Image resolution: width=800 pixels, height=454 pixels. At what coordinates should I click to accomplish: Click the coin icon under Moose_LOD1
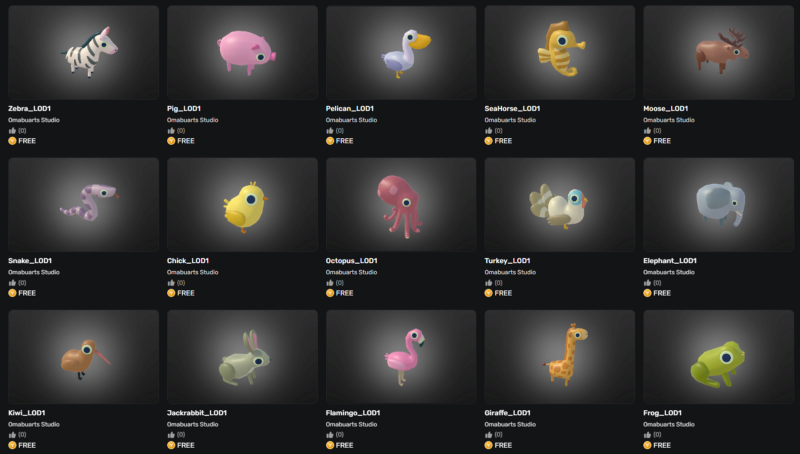[647, 141]
